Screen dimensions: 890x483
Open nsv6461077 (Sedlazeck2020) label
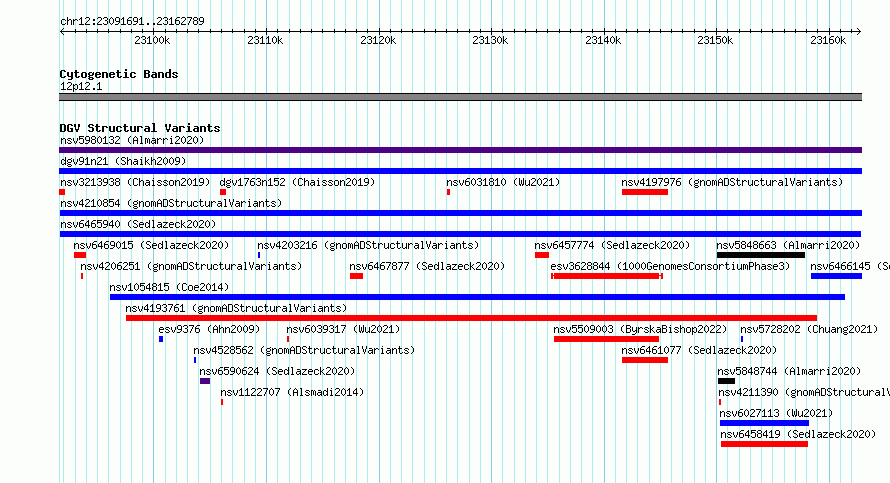(x=699, y=350)
